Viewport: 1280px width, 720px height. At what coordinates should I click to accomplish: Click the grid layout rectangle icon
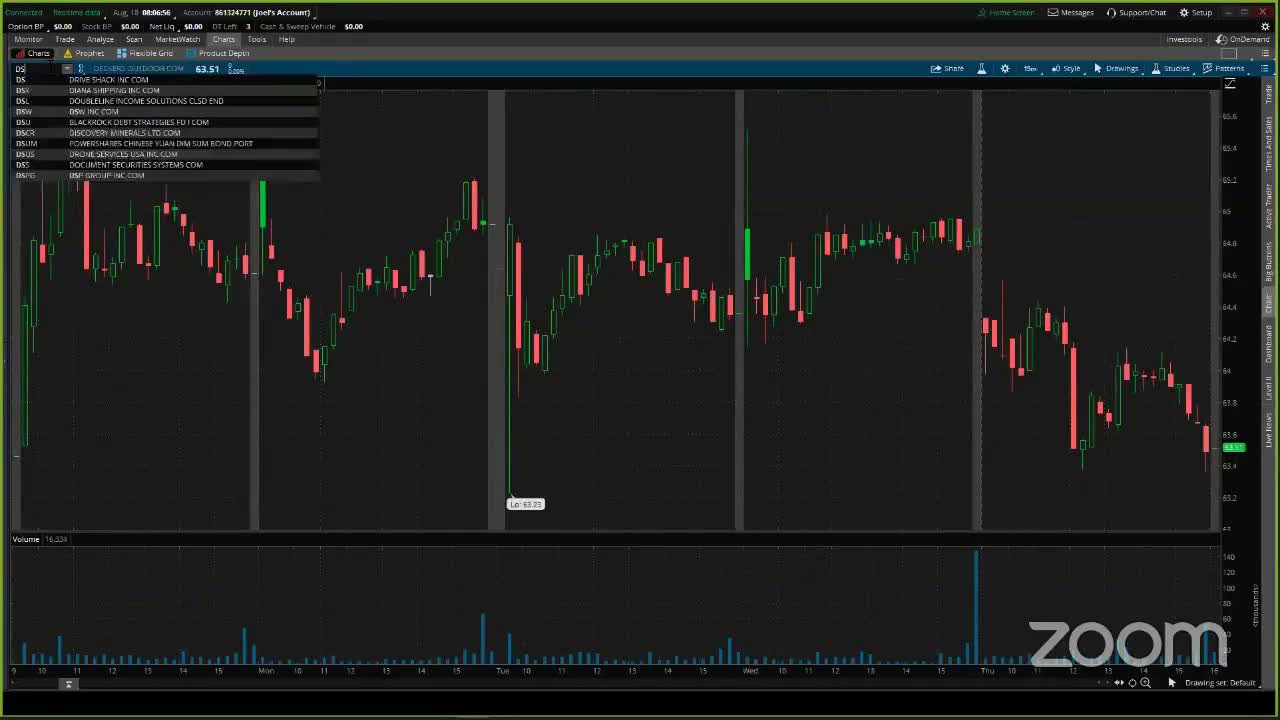(x=1230, y=53)
